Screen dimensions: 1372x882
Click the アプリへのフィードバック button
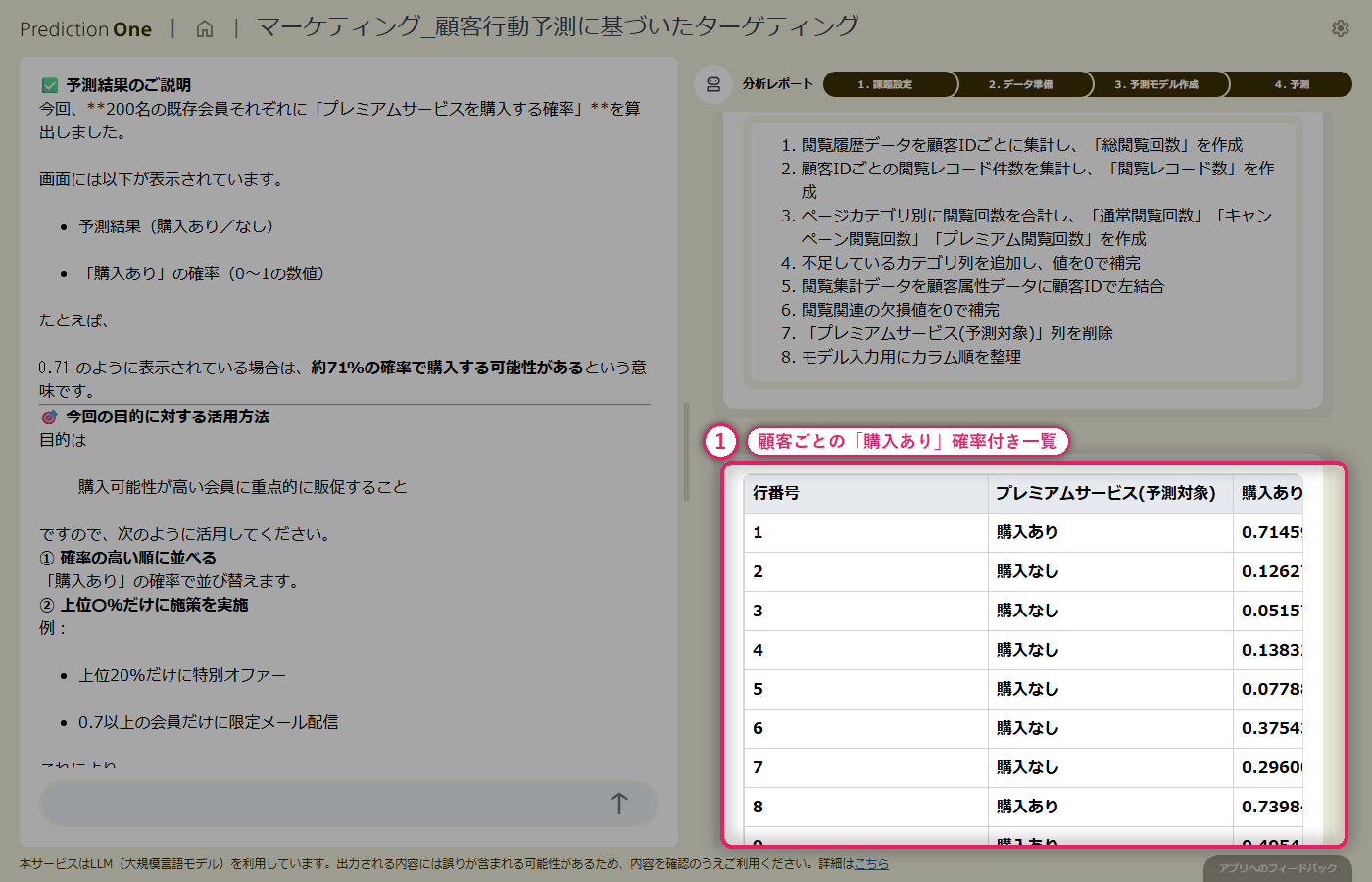[1278, 868]
